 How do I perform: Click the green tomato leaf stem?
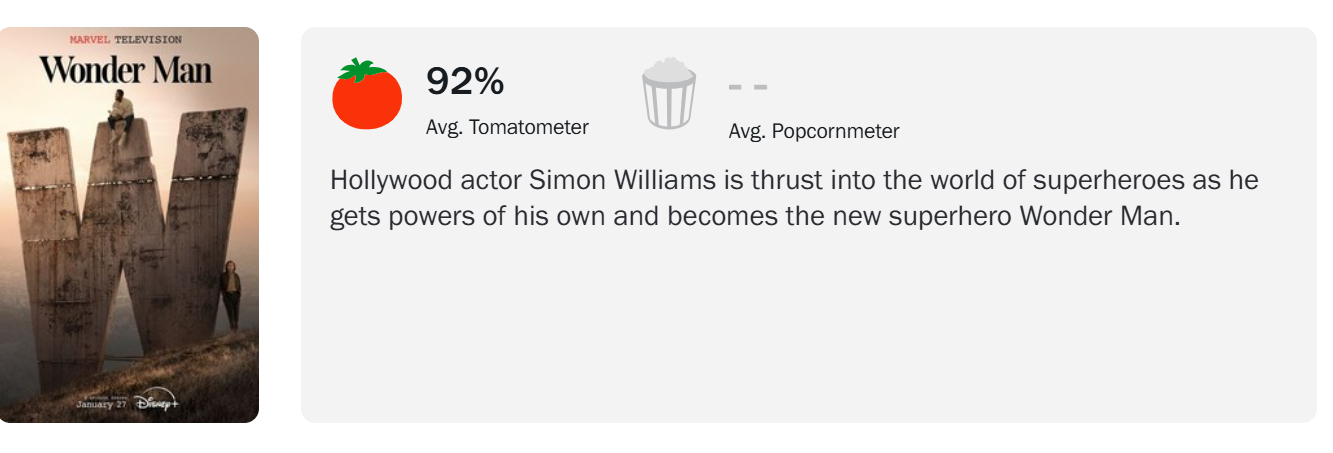coord(361,71)
